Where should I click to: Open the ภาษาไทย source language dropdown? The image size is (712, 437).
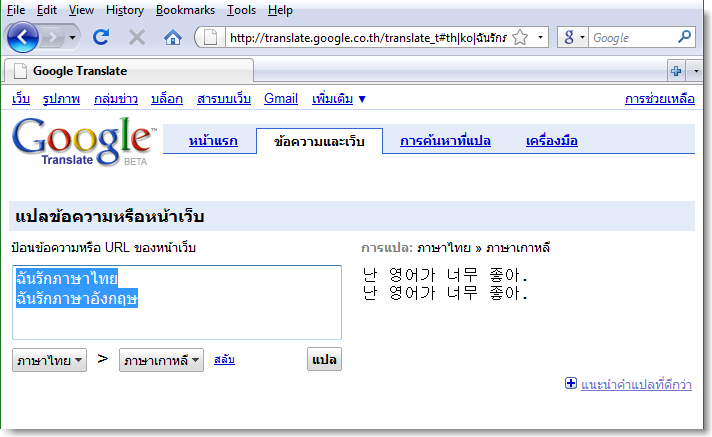49,360
